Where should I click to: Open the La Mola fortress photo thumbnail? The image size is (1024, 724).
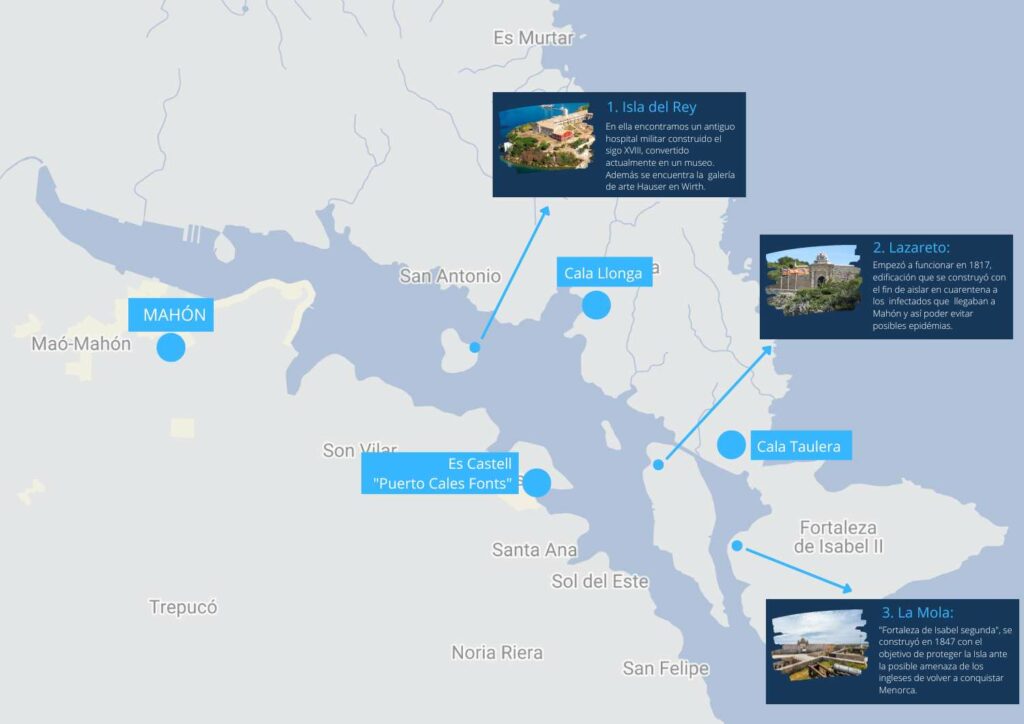tap(820, 645)
